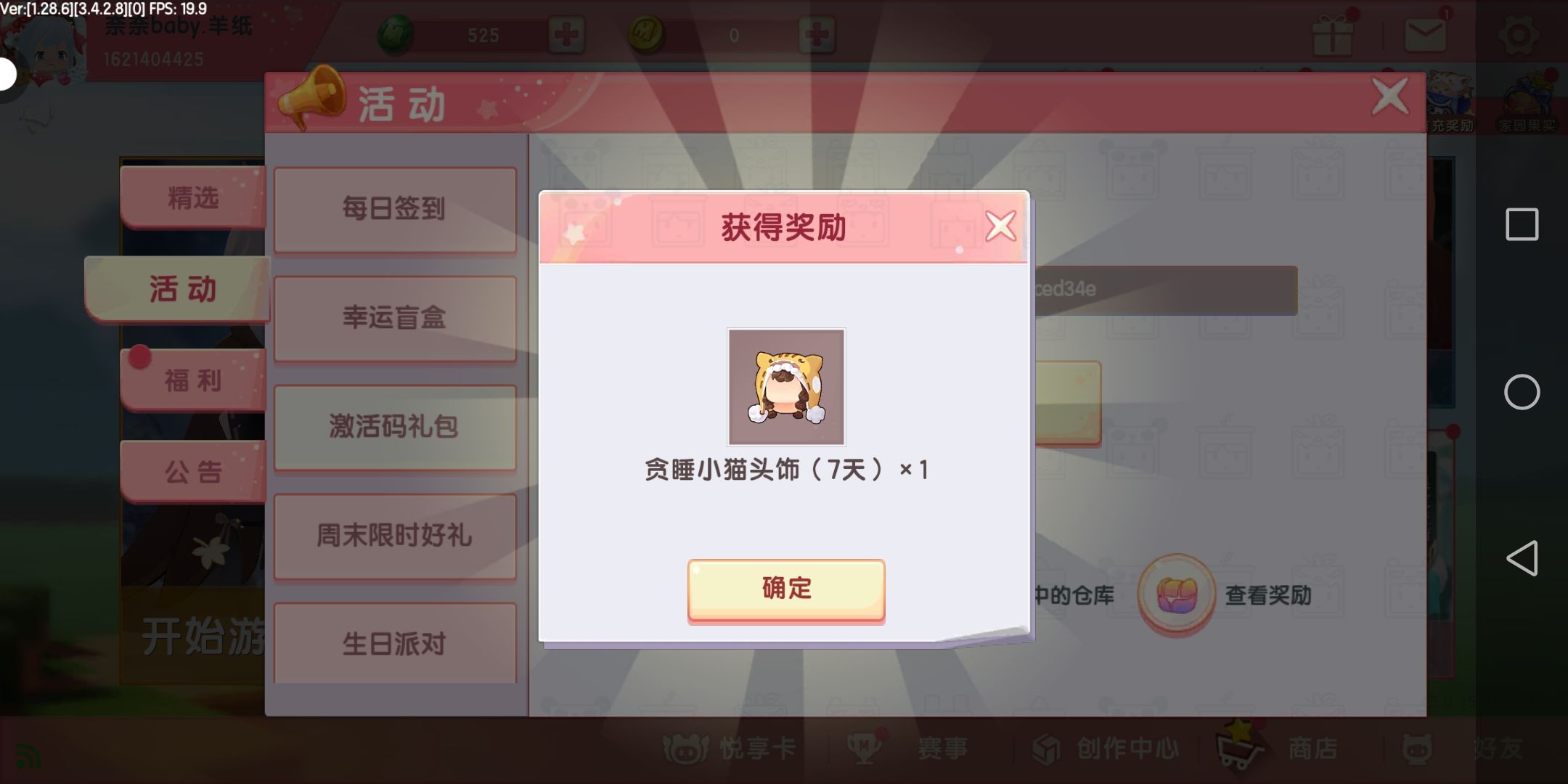The image size is (1568, 784).
Task: Open the 生日派对 birthday party tab
Action: [x=395, y=643]
